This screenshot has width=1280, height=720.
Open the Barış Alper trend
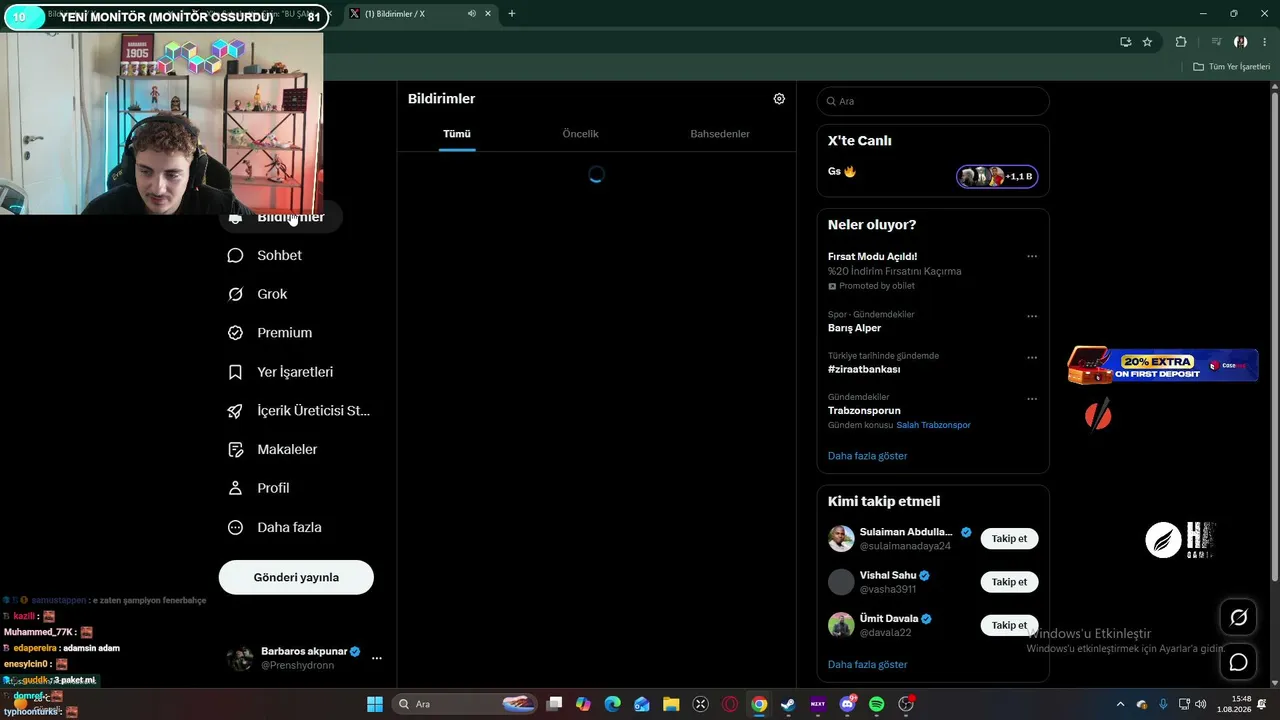[854, 328]
